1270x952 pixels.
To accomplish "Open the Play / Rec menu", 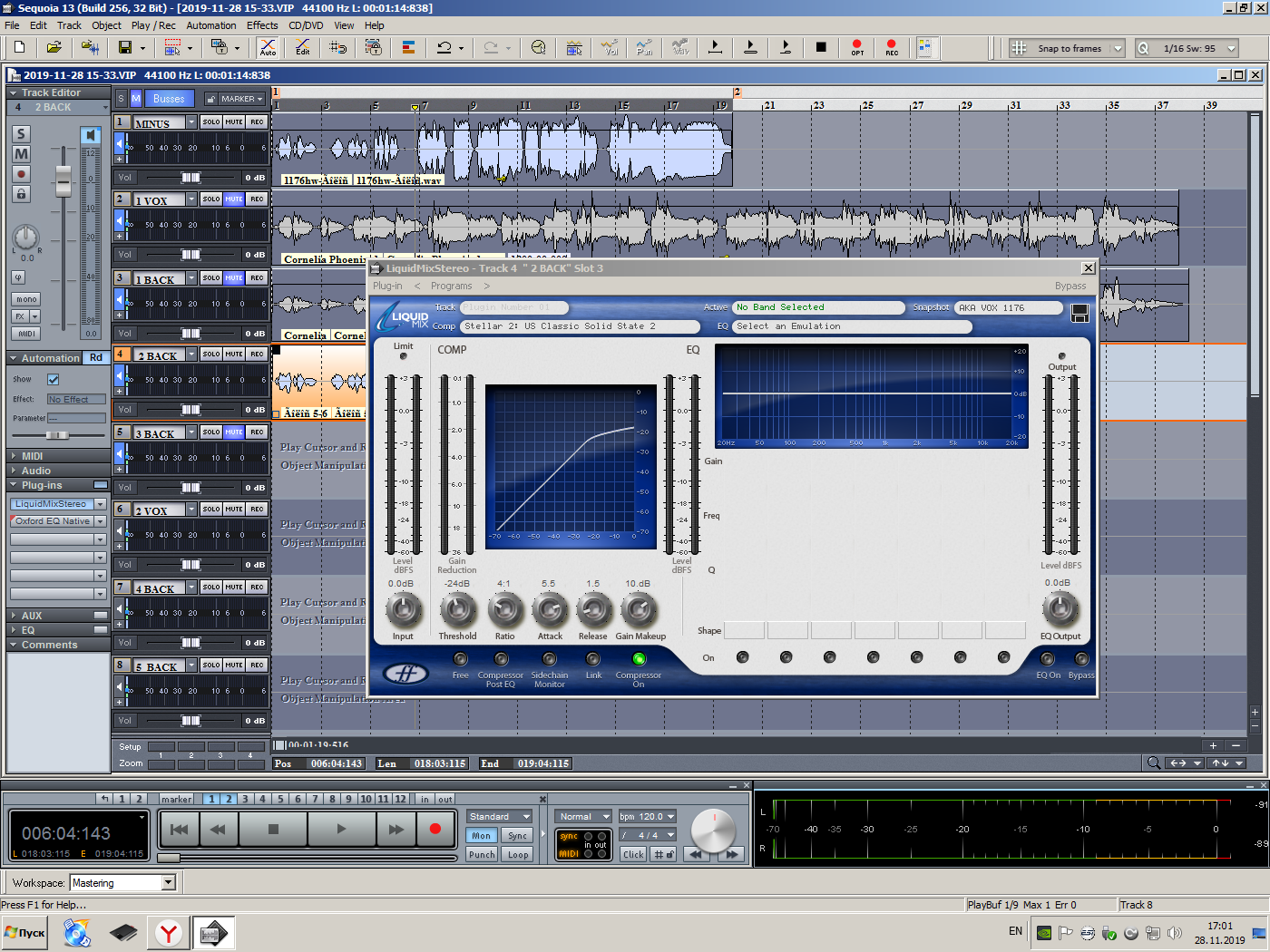I will pyautogui.click(x=153, y=25).
